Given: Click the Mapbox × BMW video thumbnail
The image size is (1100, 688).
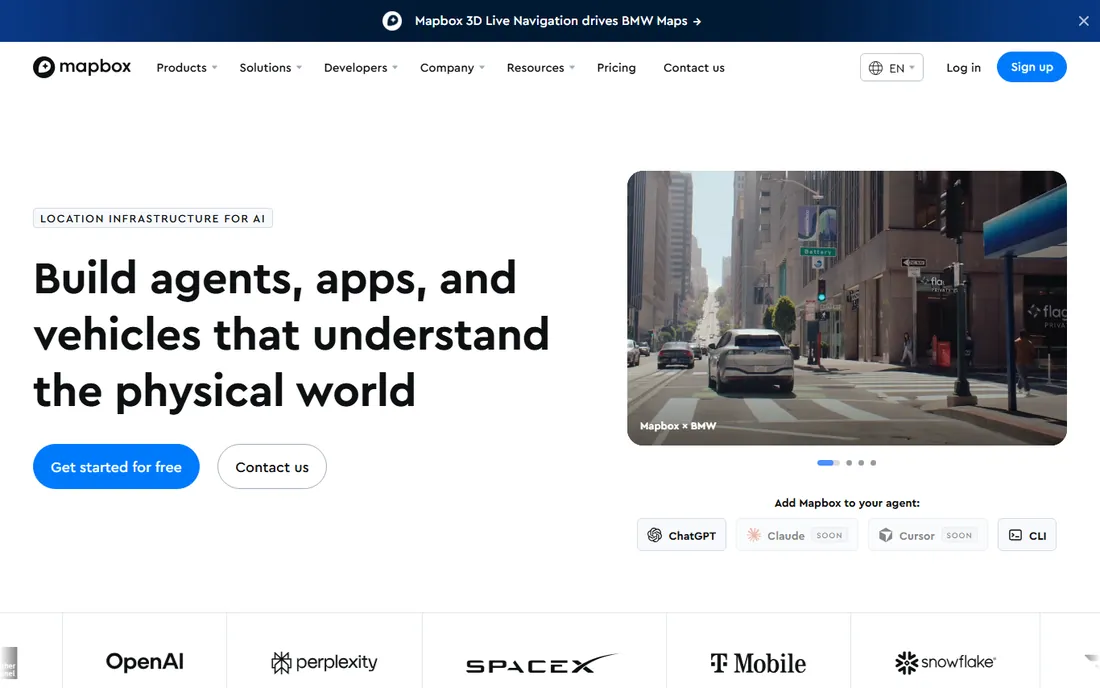Looking at the screenshot, I should coord(847,308).
